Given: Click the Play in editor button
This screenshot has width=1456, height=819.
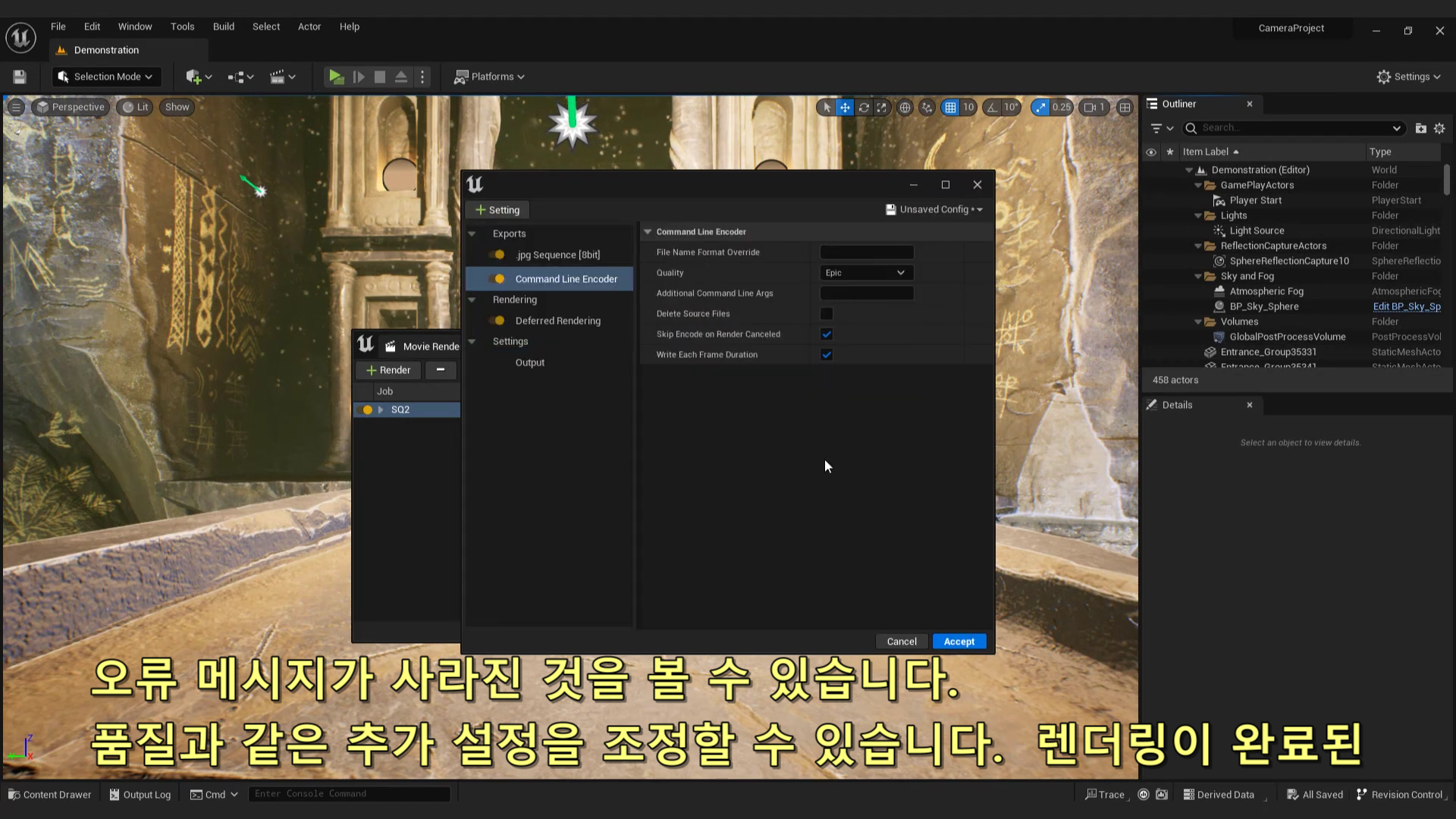Looking at the screenshot, I should tap(335, 77).
